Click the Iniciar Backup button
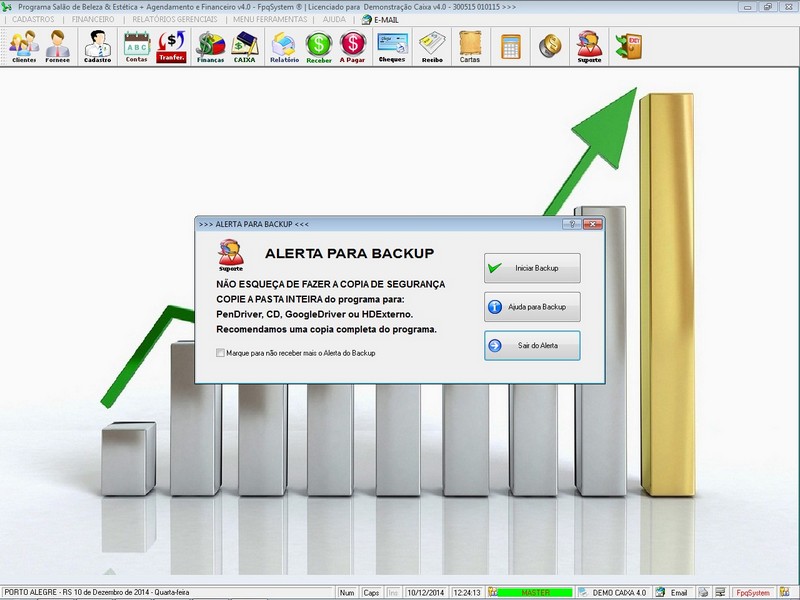Image resolution: width=800 pixels, height=600 pixels. pyautogui.click(x=532, y=268)
